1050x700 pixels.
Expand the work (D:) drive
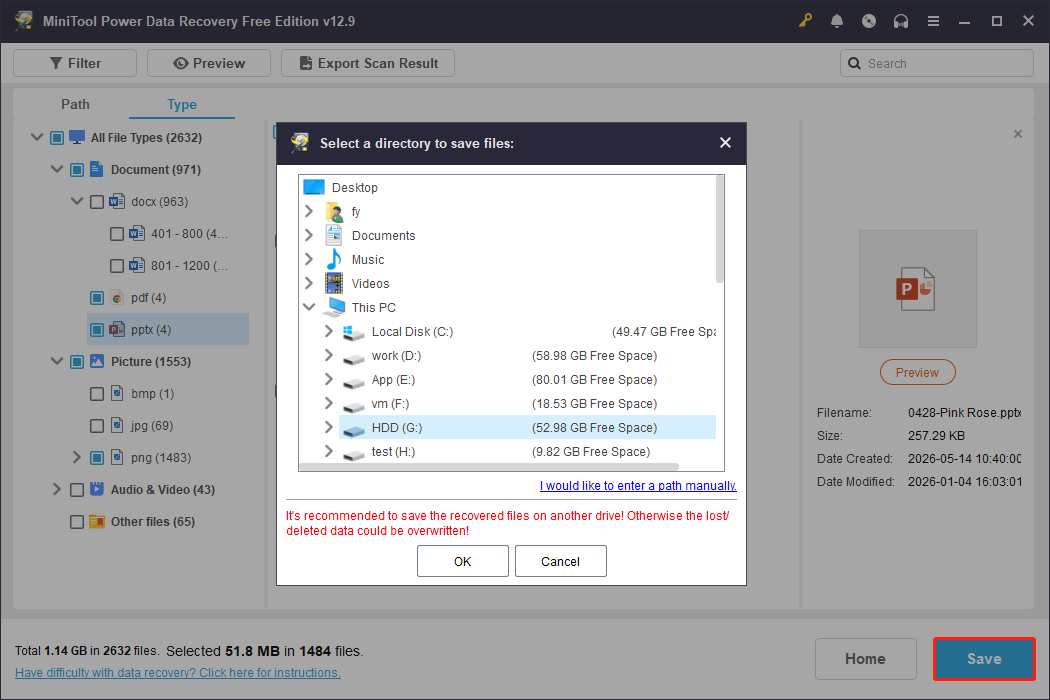tap(328, 355)
